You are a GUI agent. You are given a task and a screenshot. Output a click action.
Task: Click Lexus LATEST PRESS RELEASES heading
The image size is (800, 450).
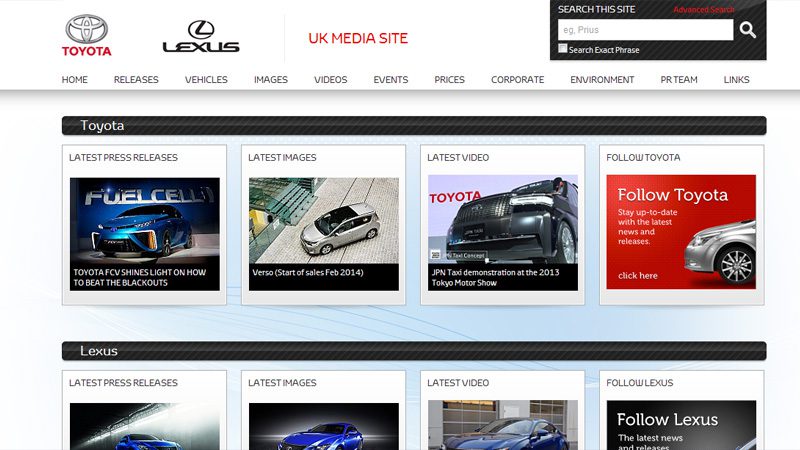123,383
